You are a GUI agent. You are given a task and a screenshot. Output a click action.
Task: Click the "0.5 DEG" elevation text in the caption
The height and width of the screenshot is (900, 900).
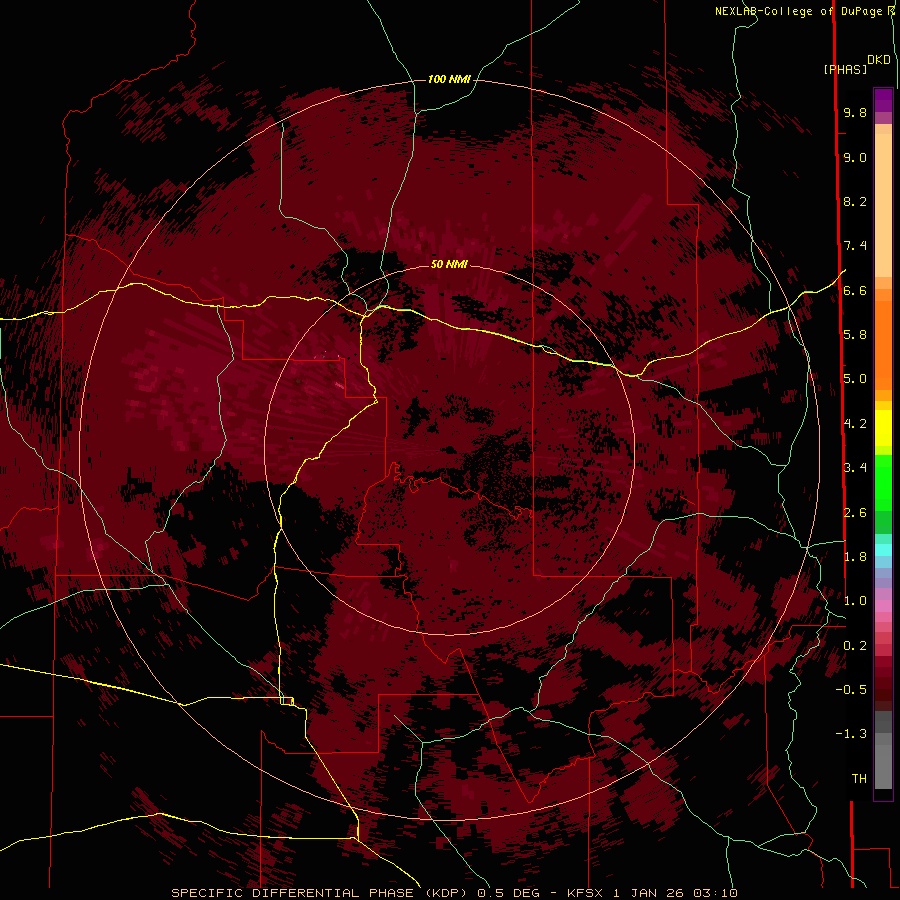point(509,893)
